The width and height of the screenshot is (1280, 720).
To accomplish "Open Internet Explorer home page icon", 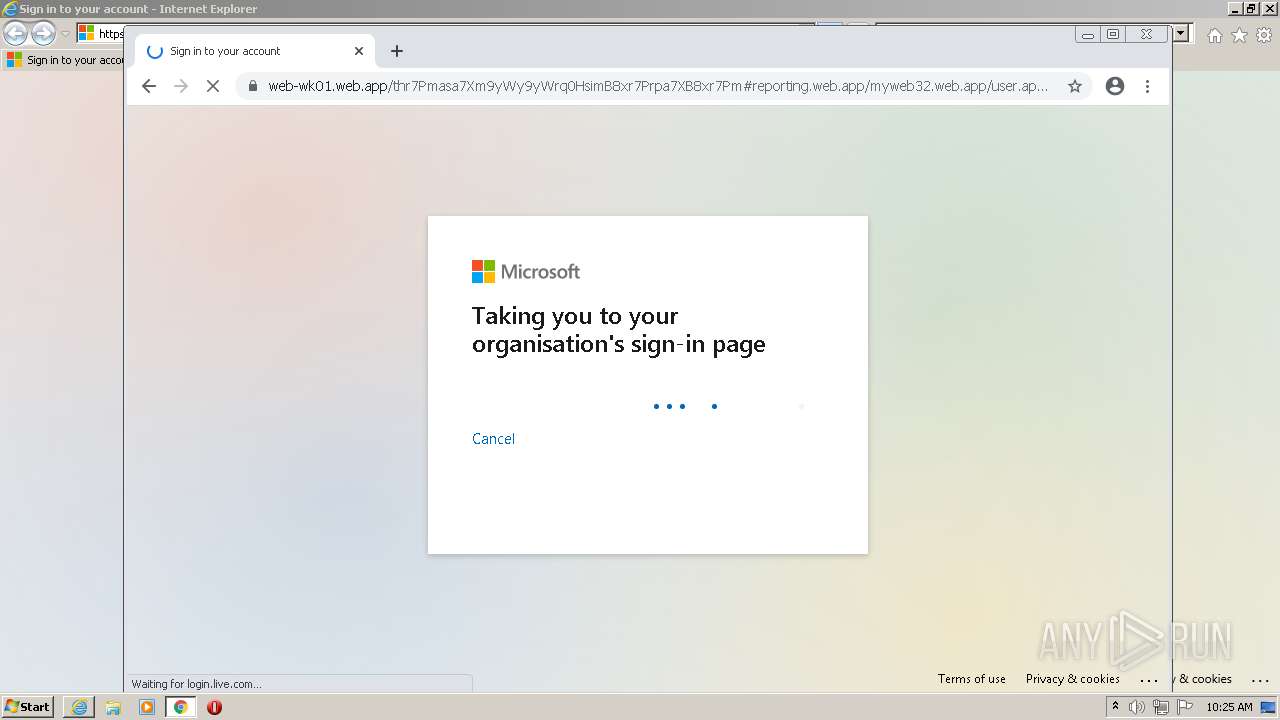I will [x=1215, y=35].
